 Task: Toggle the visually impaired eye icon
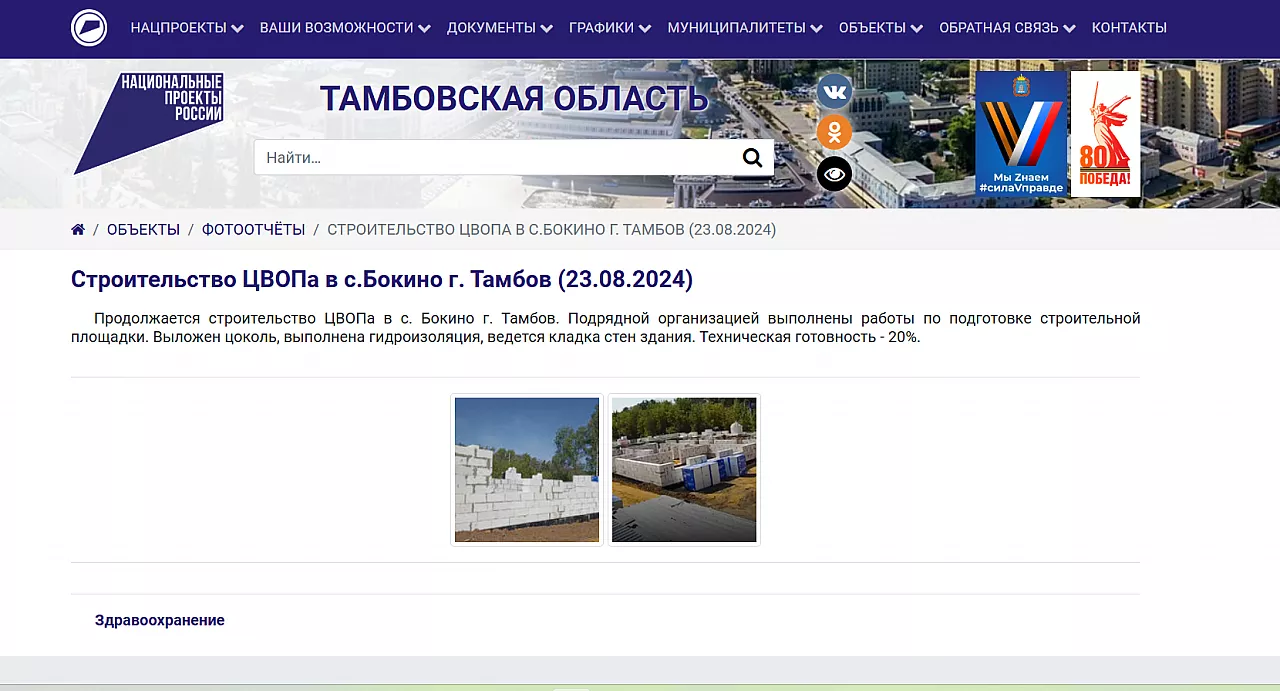[x=834, y=174]
